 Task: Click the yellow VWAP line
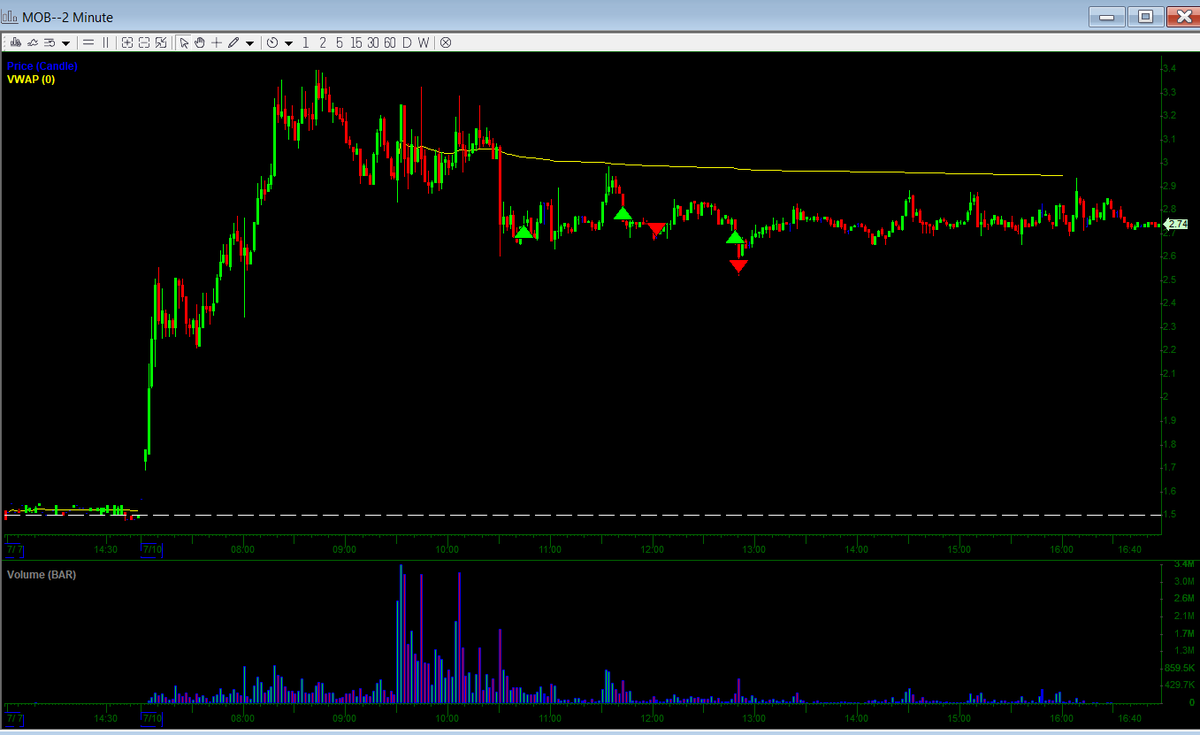tap(780, 170)
